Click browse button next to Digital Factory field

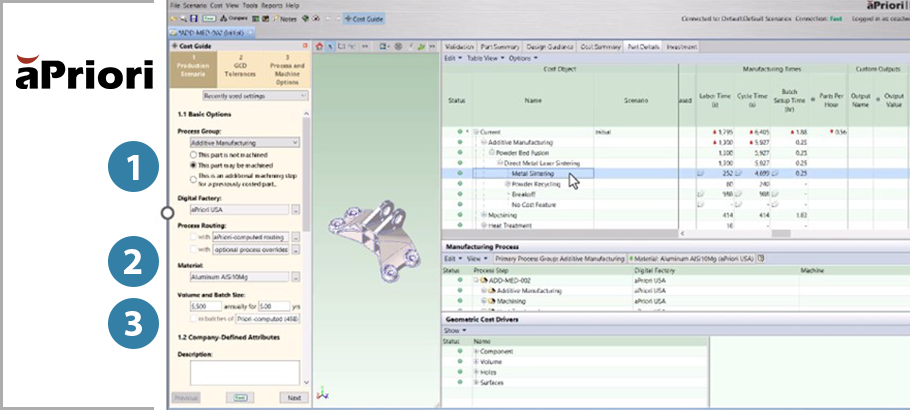(295, 210)
